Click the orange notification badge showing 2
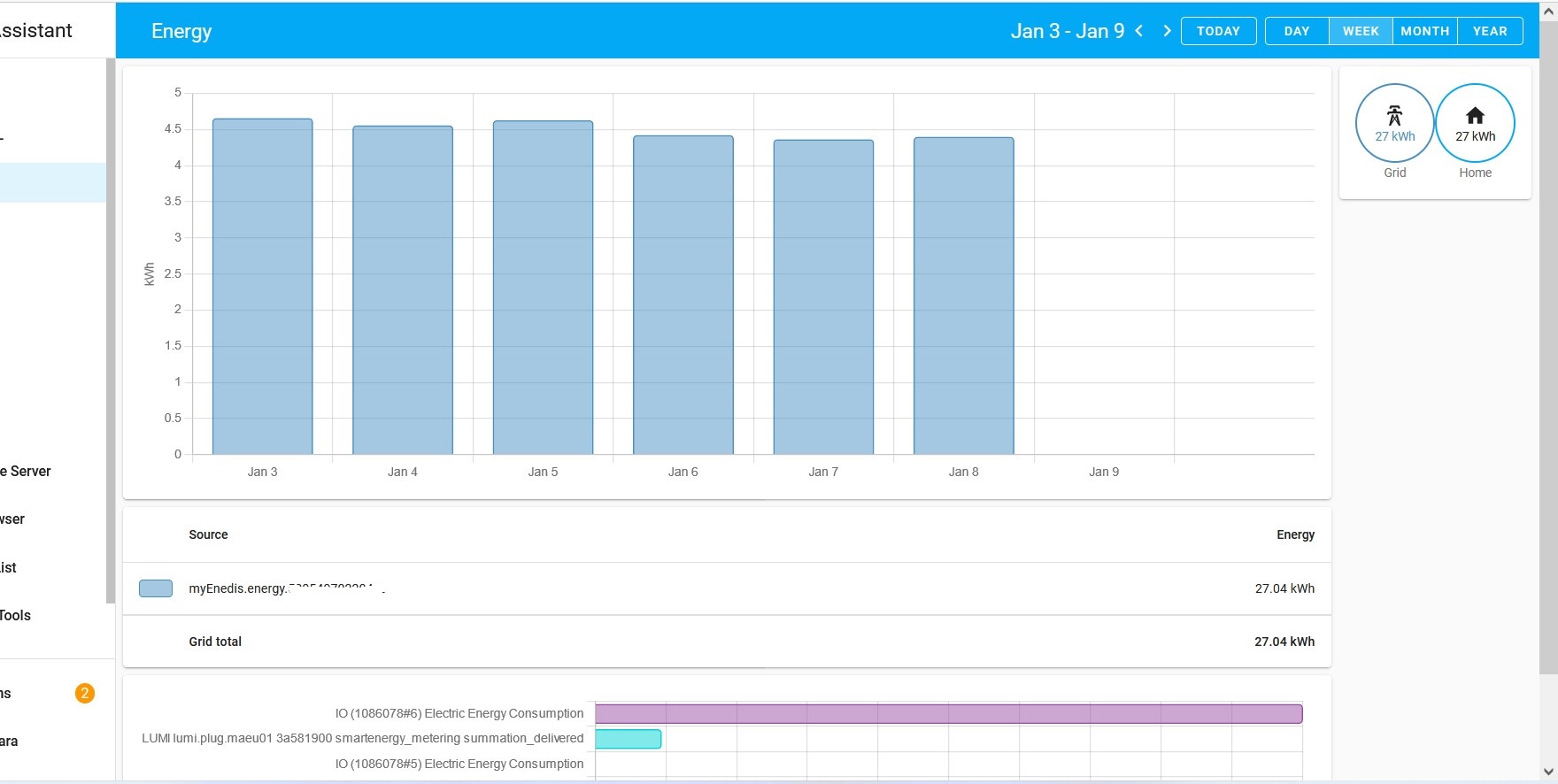This screenshot has width=1558, height=784. (85, 693)
